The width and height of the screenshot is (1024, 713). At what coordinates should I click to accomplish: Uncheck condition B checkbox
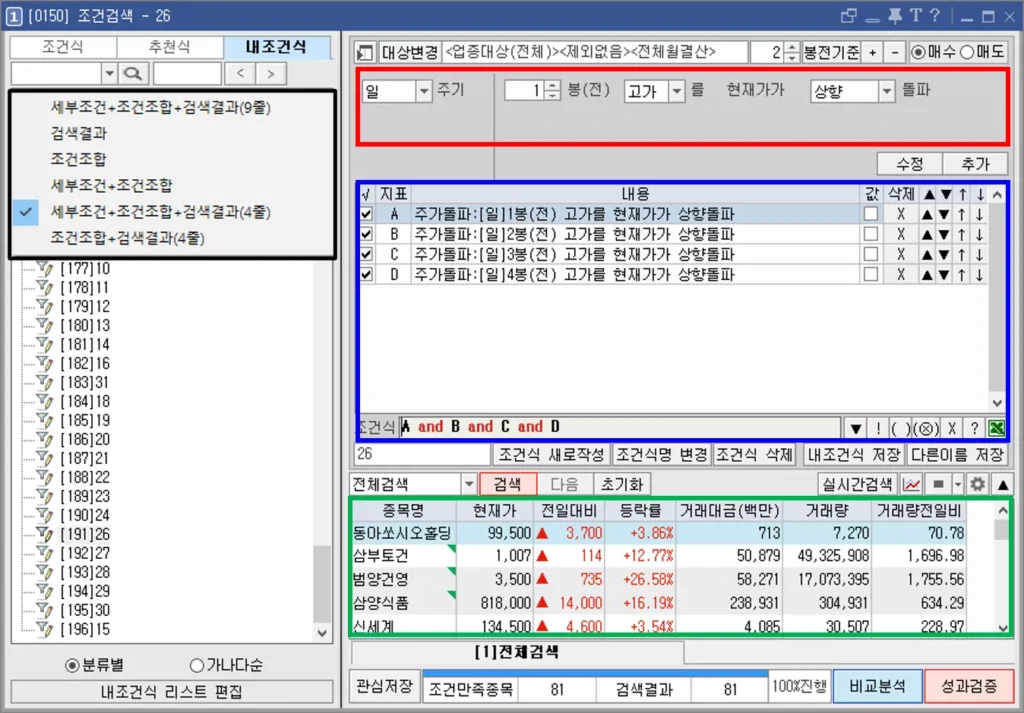point(366,234)
